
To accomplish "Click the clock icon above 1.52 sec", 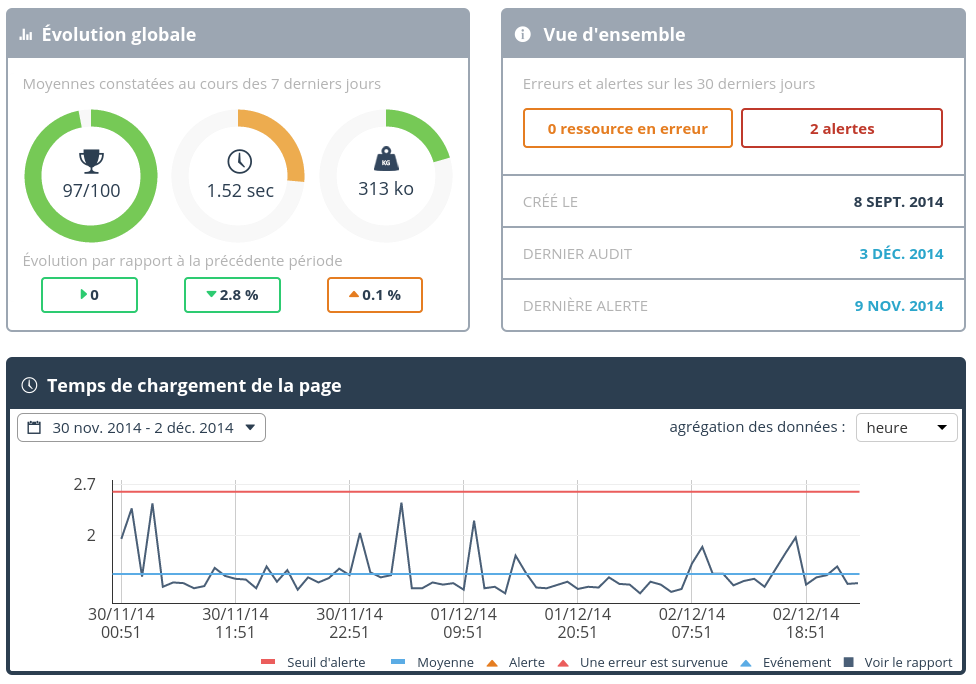I will [240, 161].
